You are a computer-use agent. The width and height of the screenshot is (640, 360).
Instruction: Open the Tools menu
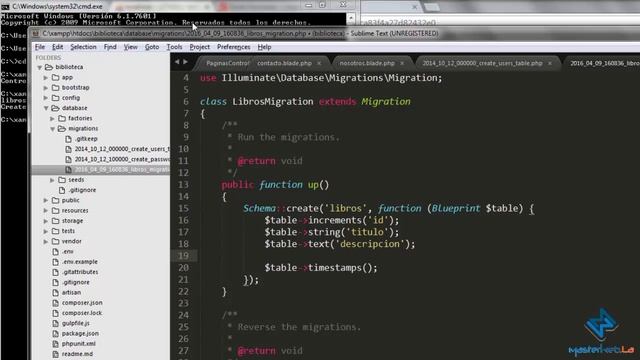point(174,47)
